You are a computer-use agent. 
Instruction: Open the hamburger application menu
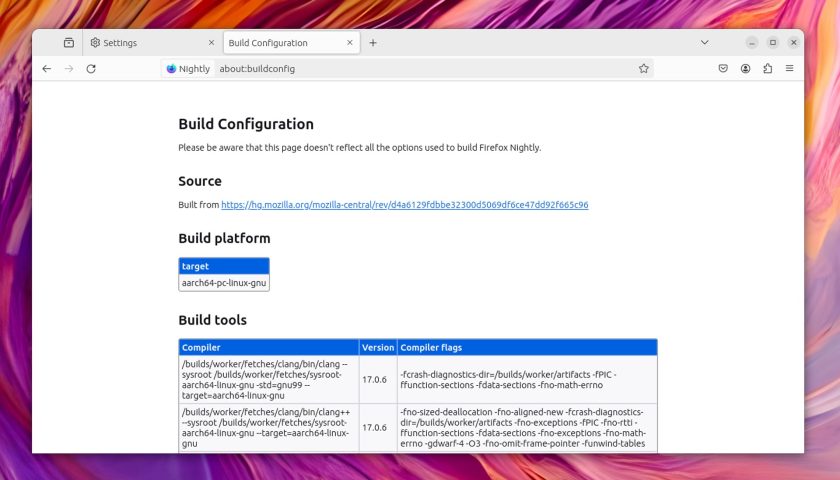coord(790,69)
